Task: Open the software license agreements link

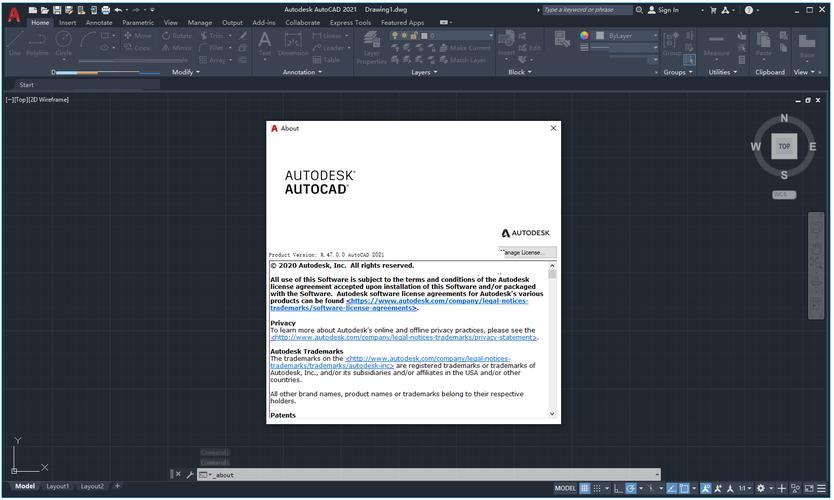Action: 399,304
